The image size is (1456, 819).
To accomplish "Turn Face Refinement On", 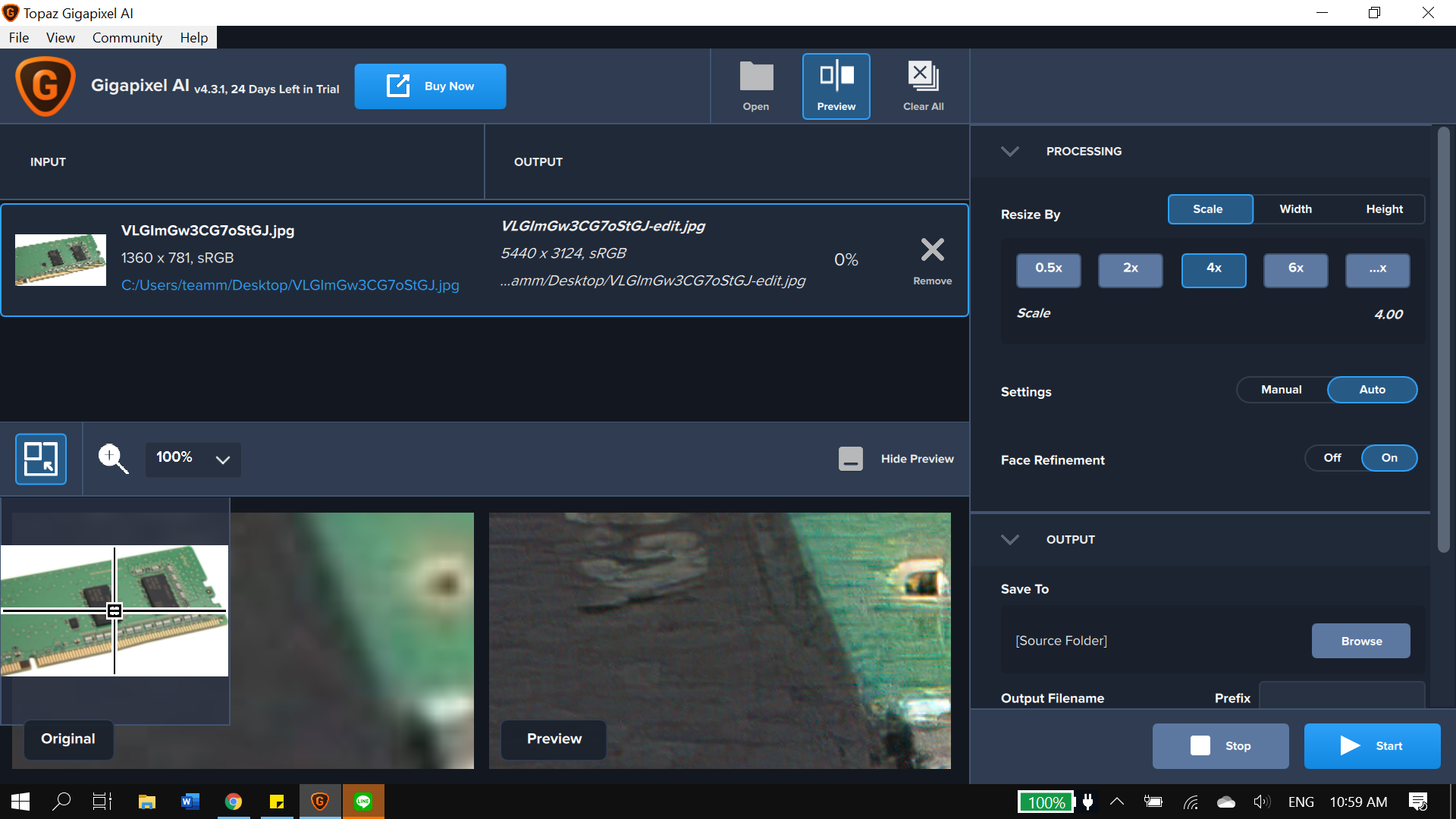I will (x=1389, y=458).
